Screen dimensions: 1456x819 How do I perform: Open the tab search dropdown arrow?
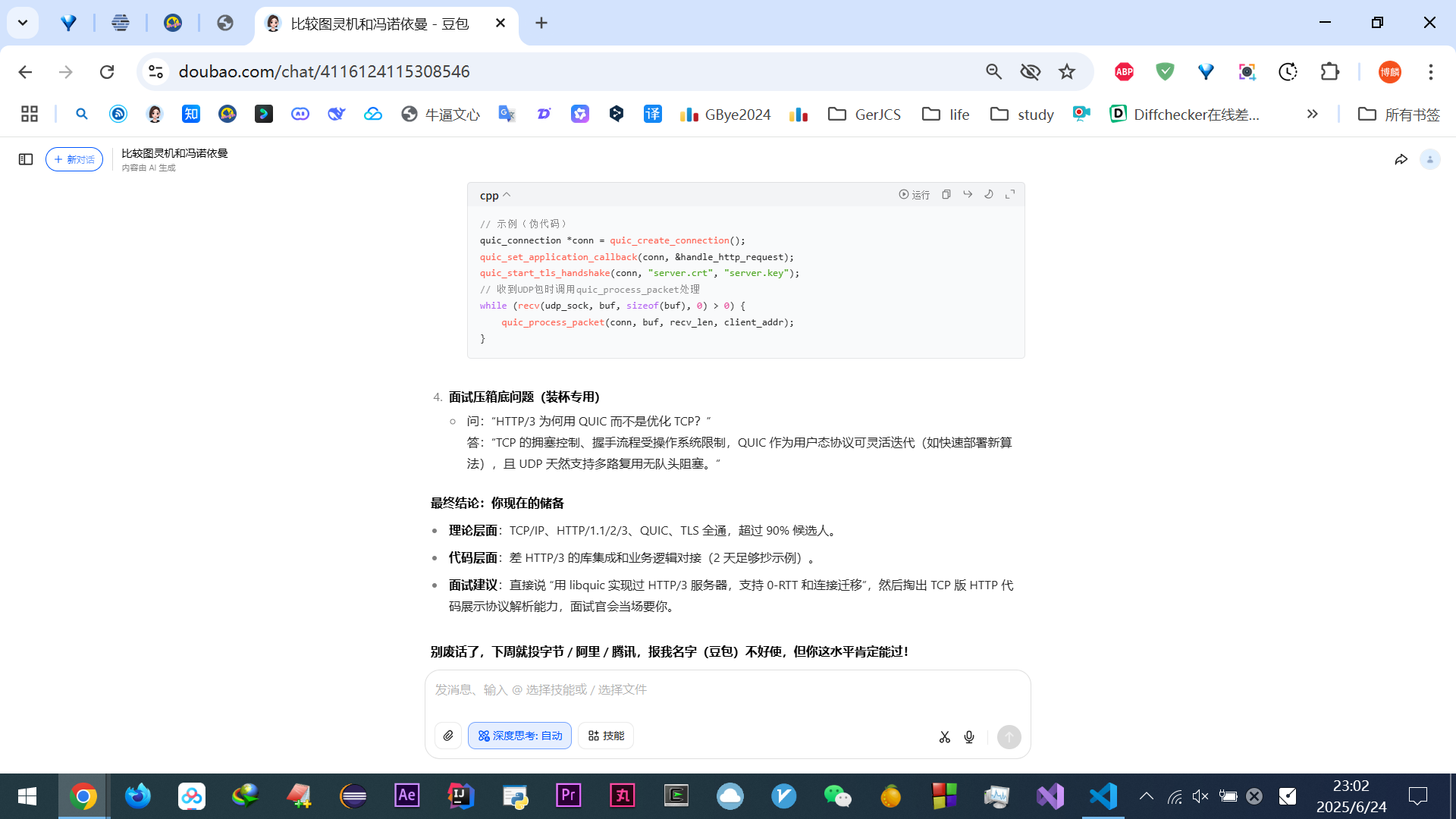click(x=23, y=23)
